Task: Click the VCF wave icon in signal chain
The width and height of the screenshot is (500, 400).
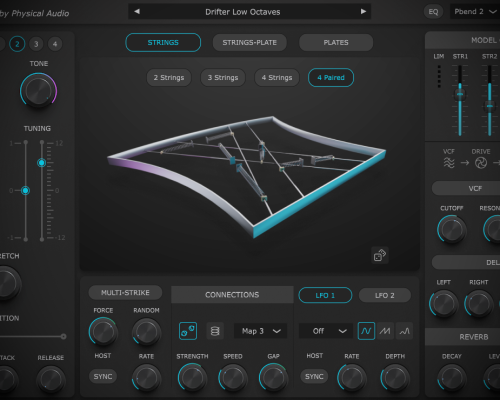Action: tap(449, 163)
